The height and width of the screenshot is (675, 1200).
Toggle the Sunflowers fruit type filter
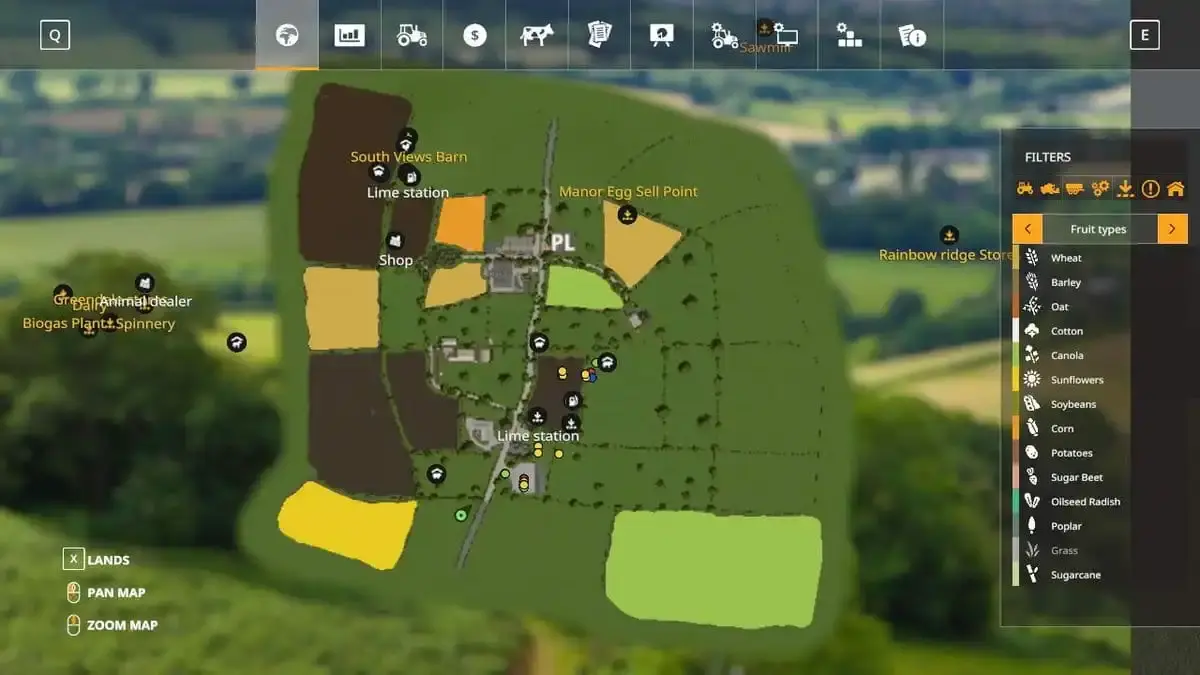[1076, 380]
